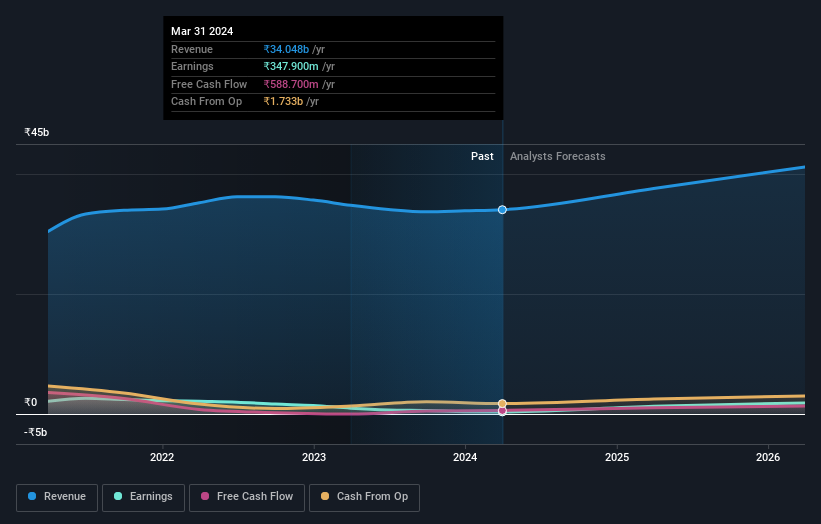Click the Past section label
The width and height of the screenshot is (821, 524).
pos(482,156)
